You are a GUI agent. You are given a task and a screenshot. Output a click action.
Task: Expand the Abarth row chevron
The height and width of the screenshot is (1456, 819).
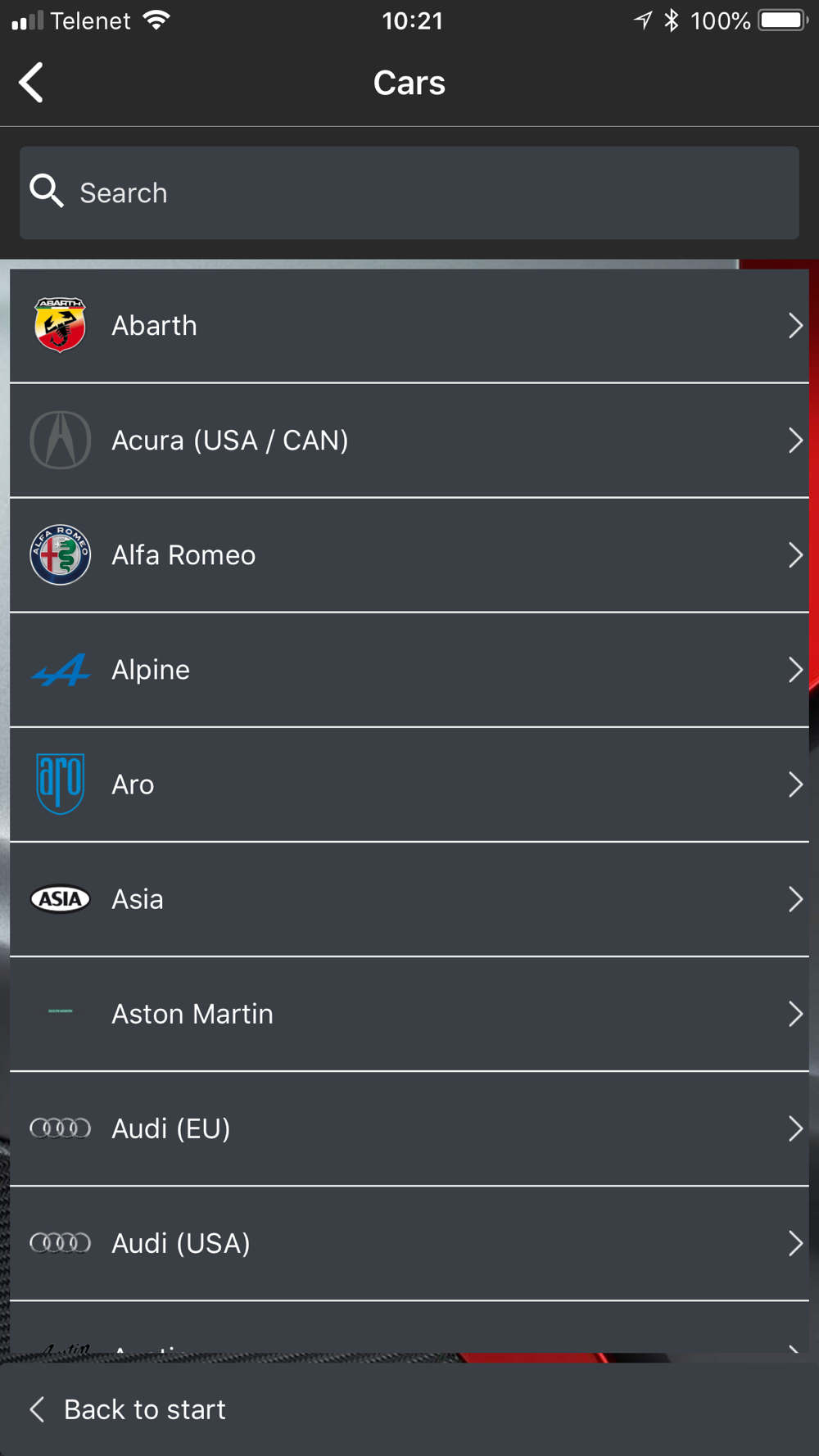pyautogui.click(x=794, y=326)
